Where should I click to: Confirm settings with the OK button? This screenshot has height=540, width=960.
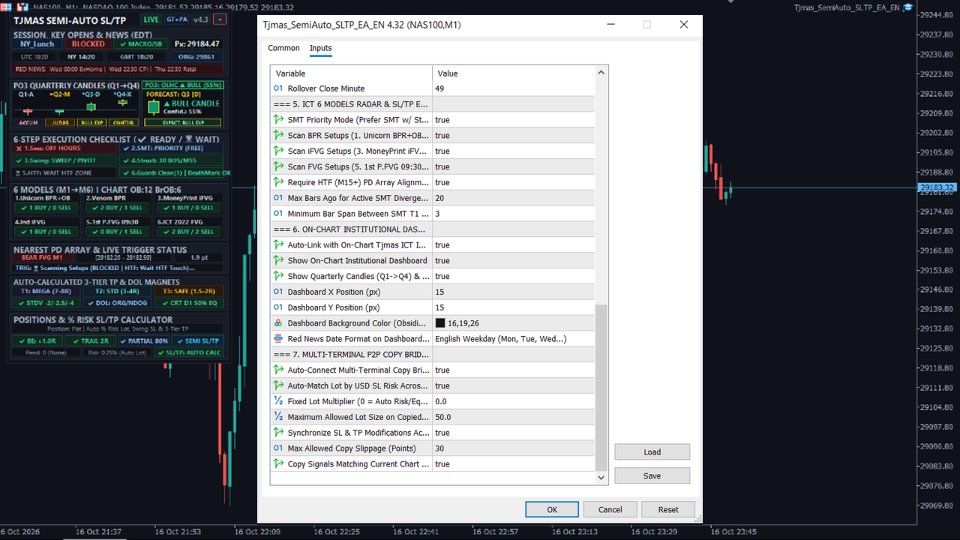click(x=552, y=509)
